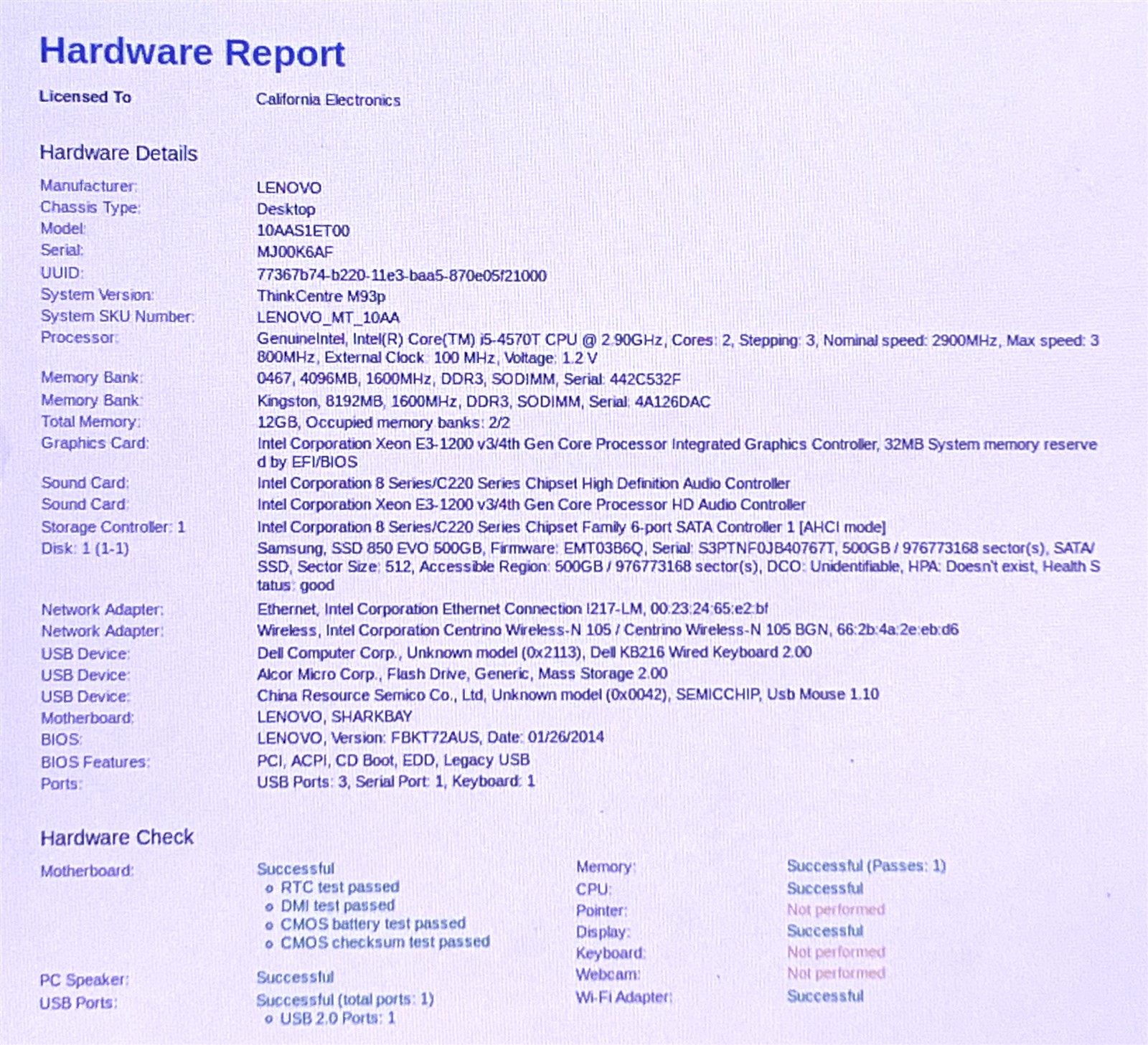Click the Kingston 8192MB memory bank entry
This screenshot has height=1045, width=1148.
pos(484,402)
